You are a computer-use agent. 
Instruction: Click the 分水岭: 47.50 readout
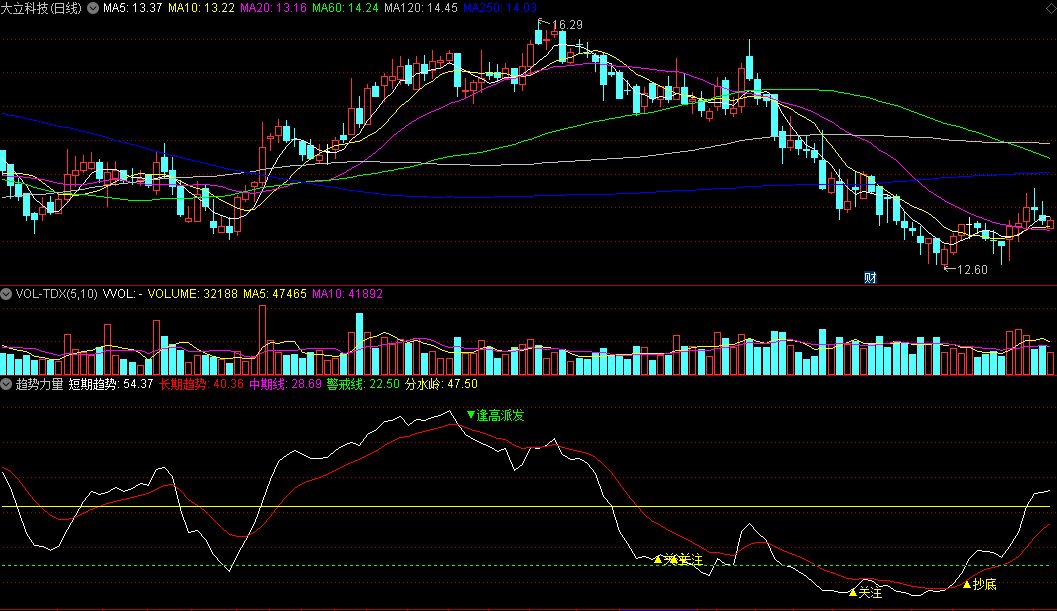(x=442, y=384)
